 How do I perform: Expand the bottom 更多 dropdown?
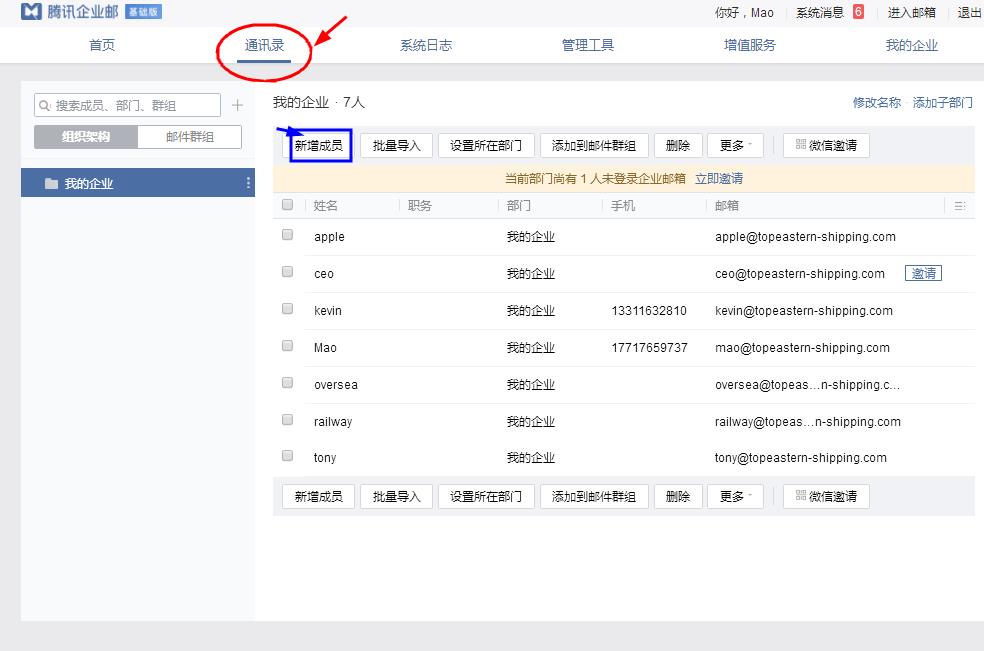(x=735, y=496)
